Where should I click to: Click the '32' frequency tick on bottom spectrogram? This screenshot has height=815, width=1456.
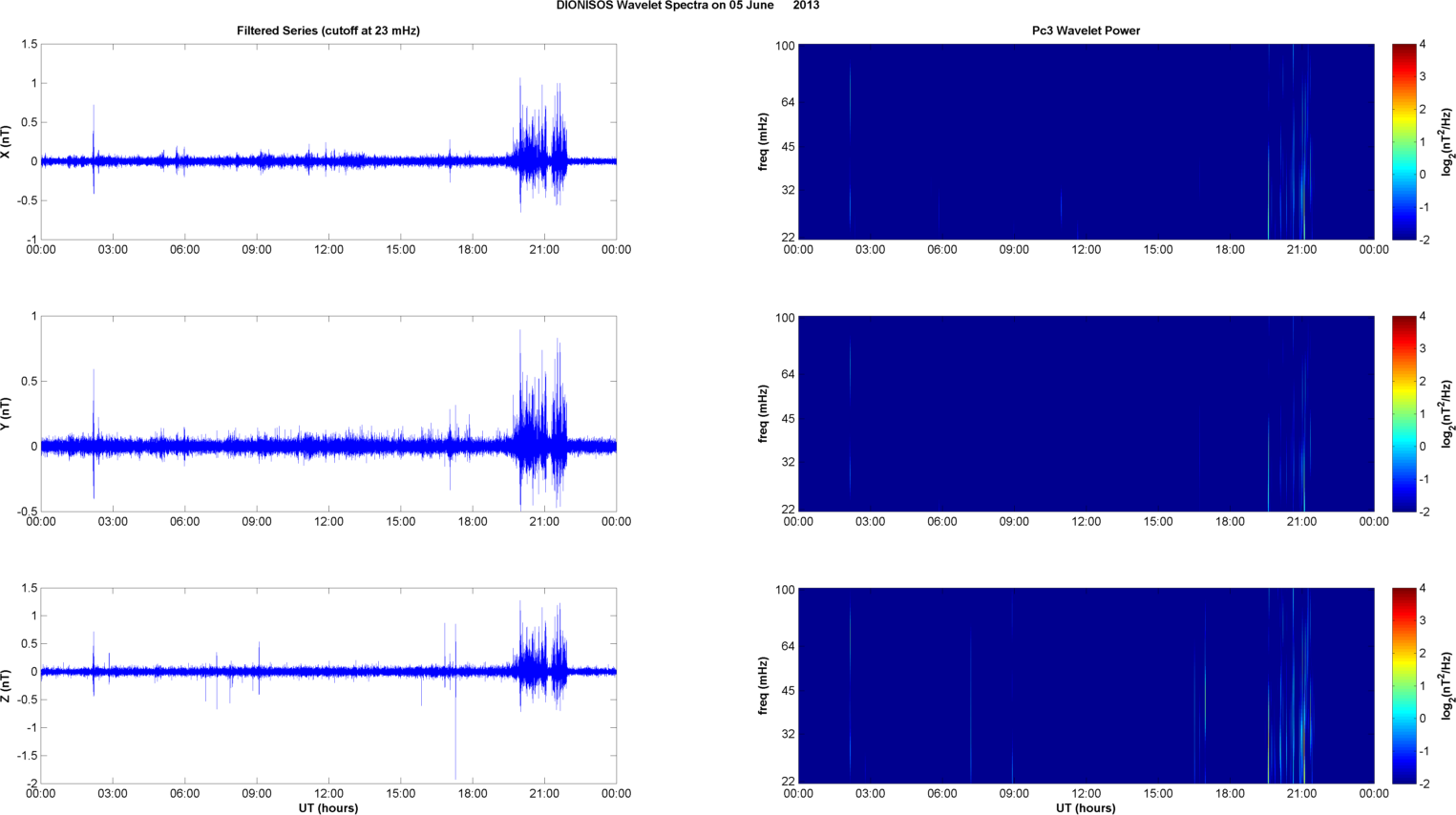click(x=788, y=734)
